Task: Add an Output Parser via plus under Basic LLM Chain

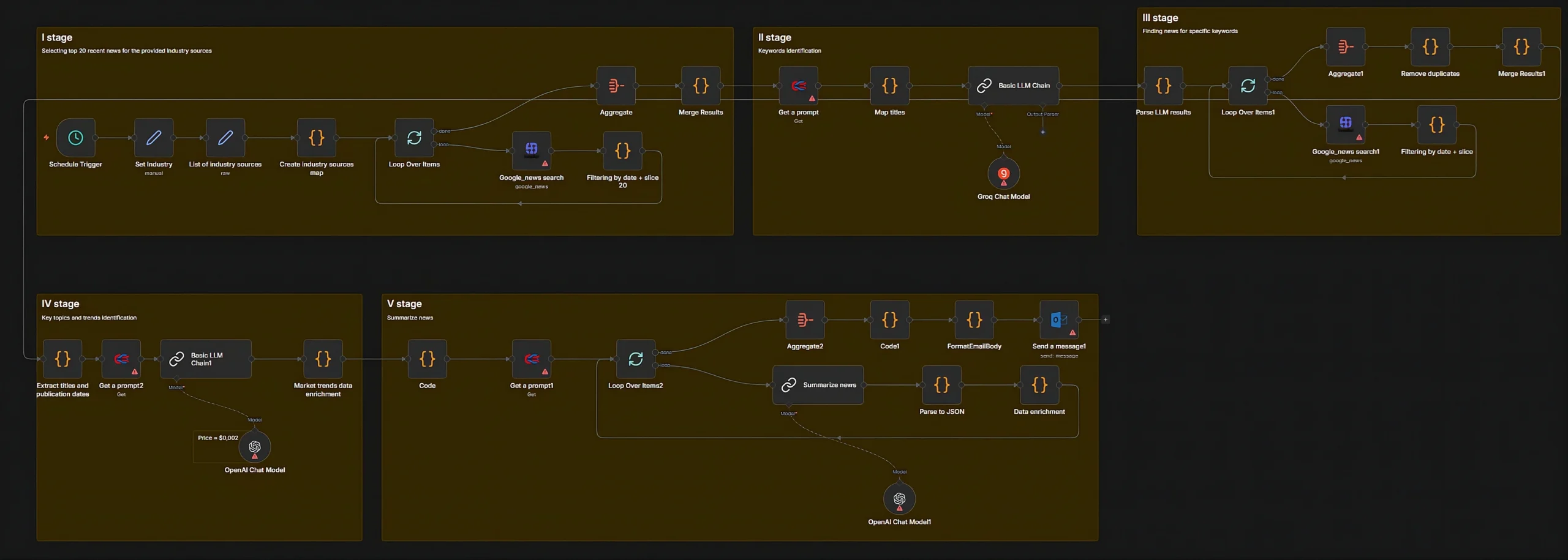Action: (1042, 132)
